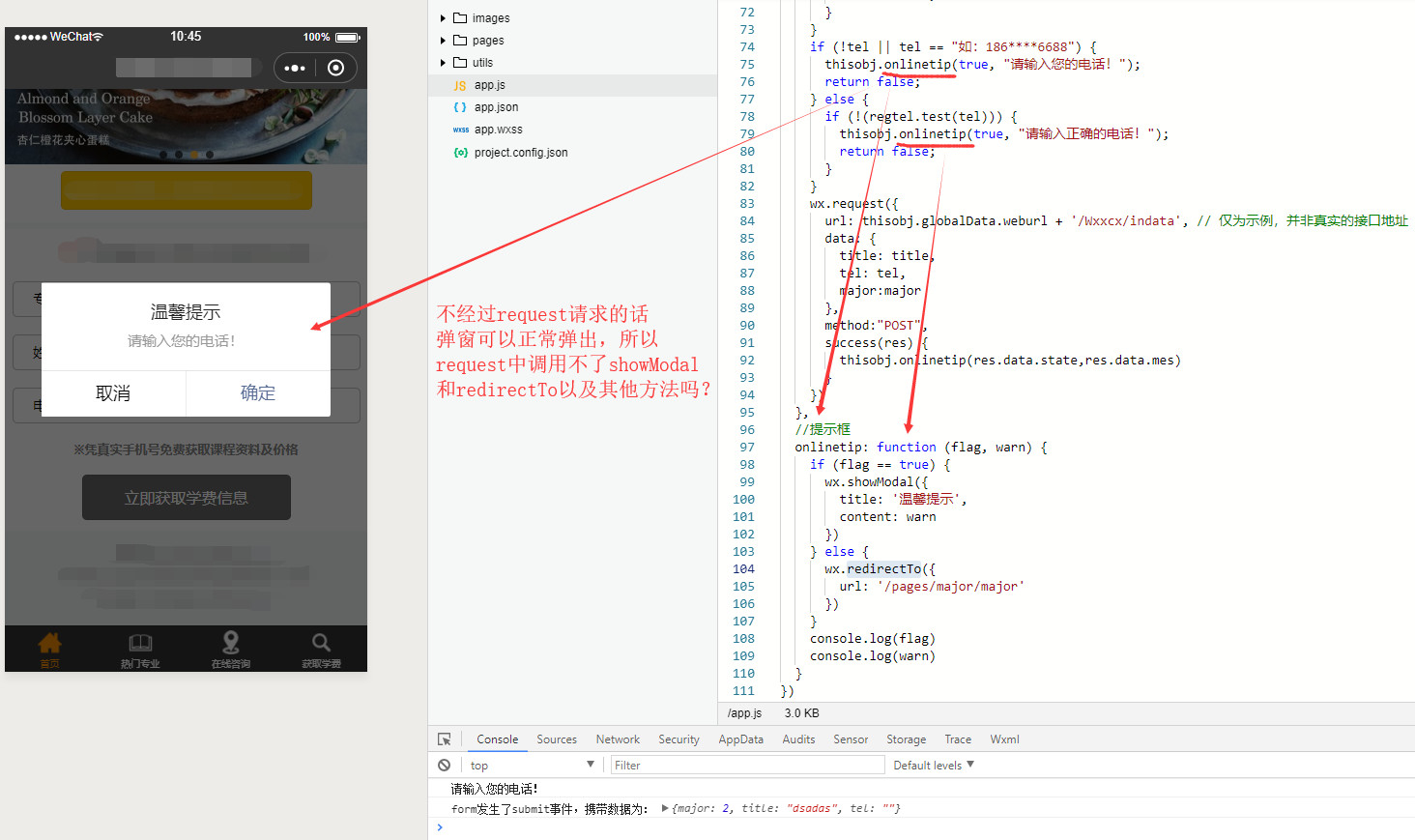Image resolution: width=1415 pixels, height=840 pixels.
Task: Tap the 立即获取学费信息 button
Action: tap(187, 498)
